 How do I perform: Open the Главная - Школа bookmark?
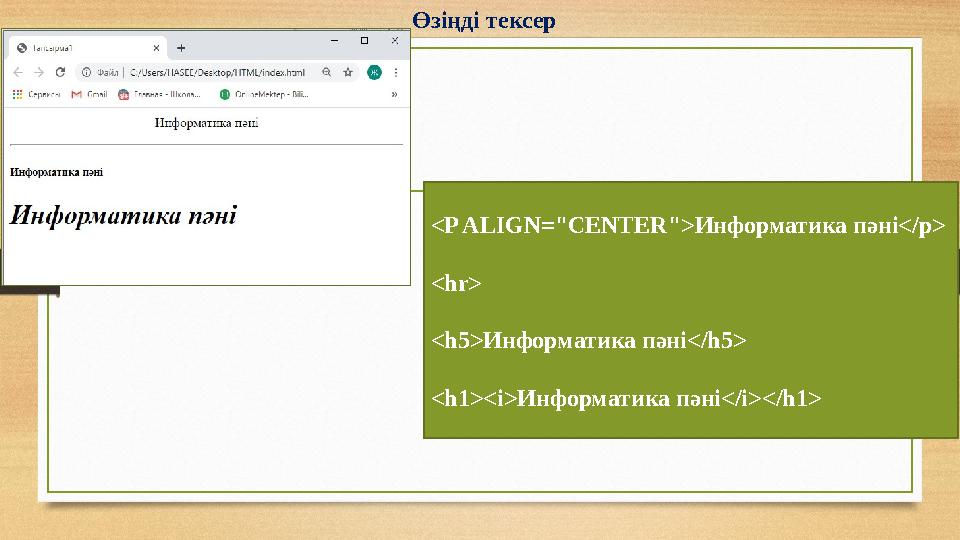[x=159, y=94]
